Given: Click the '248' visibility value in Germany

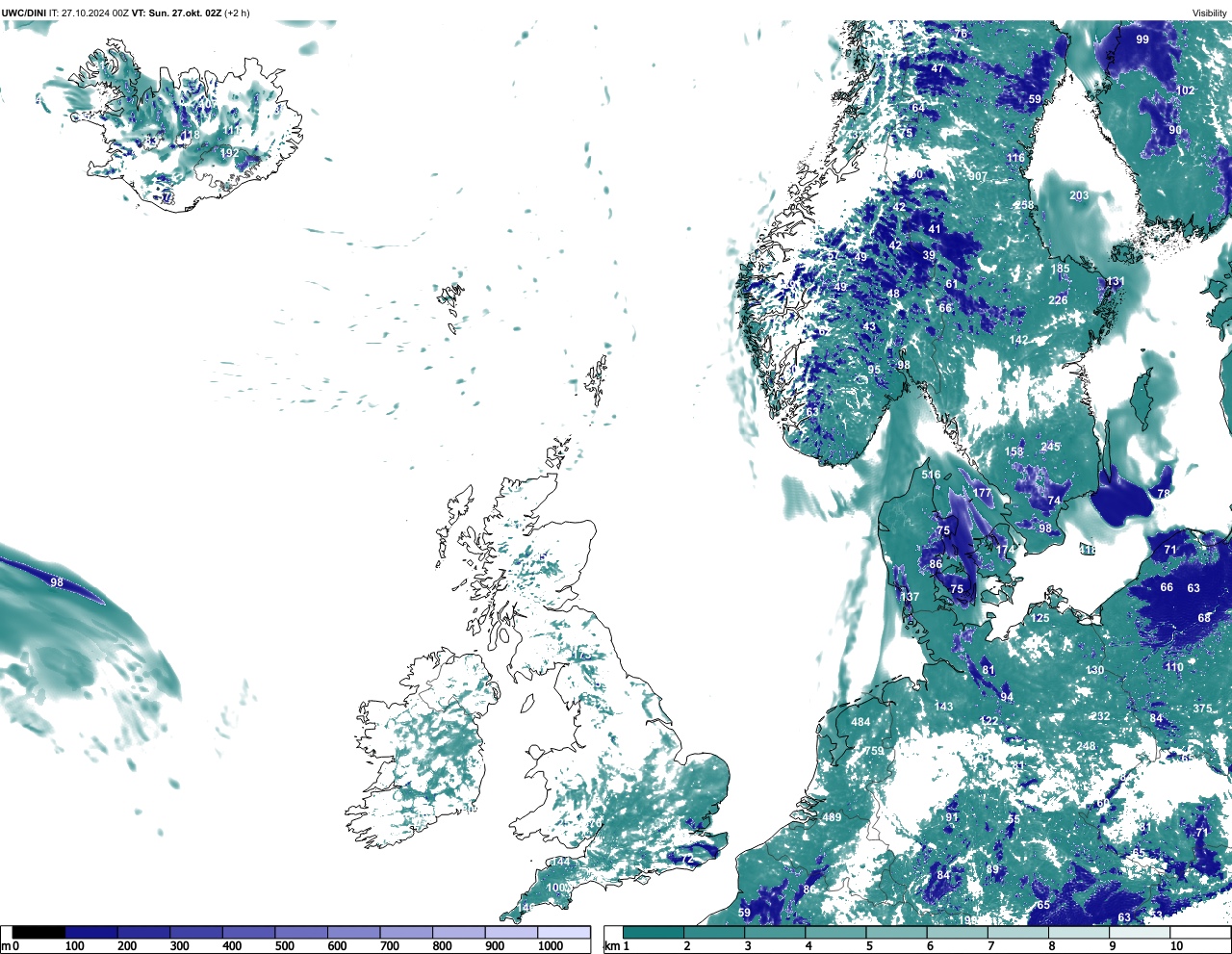Looking at the screenshot, I should [1087, 746].
